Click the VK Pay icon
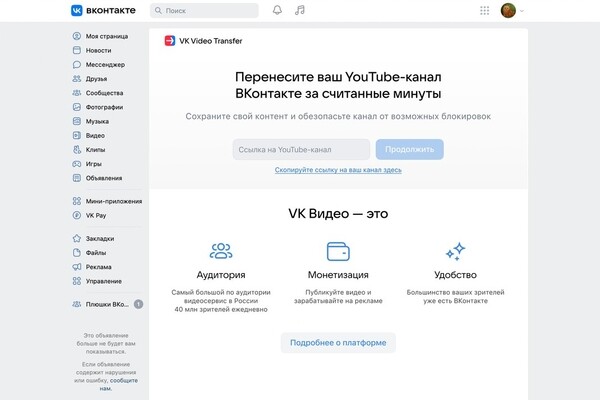Image resolution: width=600 pixels, height=400 pixels. pos(77,215)
